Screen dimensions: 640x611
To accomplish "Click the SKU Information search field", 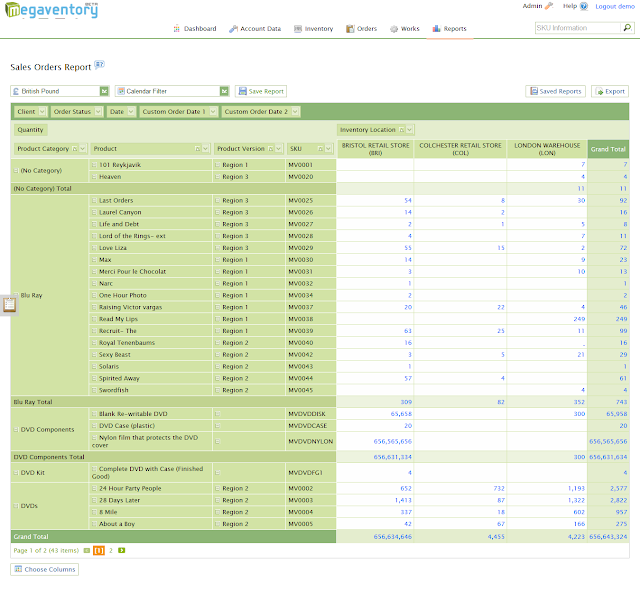I will (579, 28).
